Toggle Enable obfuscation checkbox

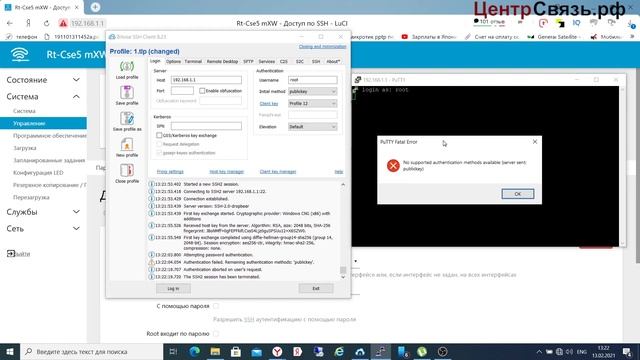(x=202, y=91)
